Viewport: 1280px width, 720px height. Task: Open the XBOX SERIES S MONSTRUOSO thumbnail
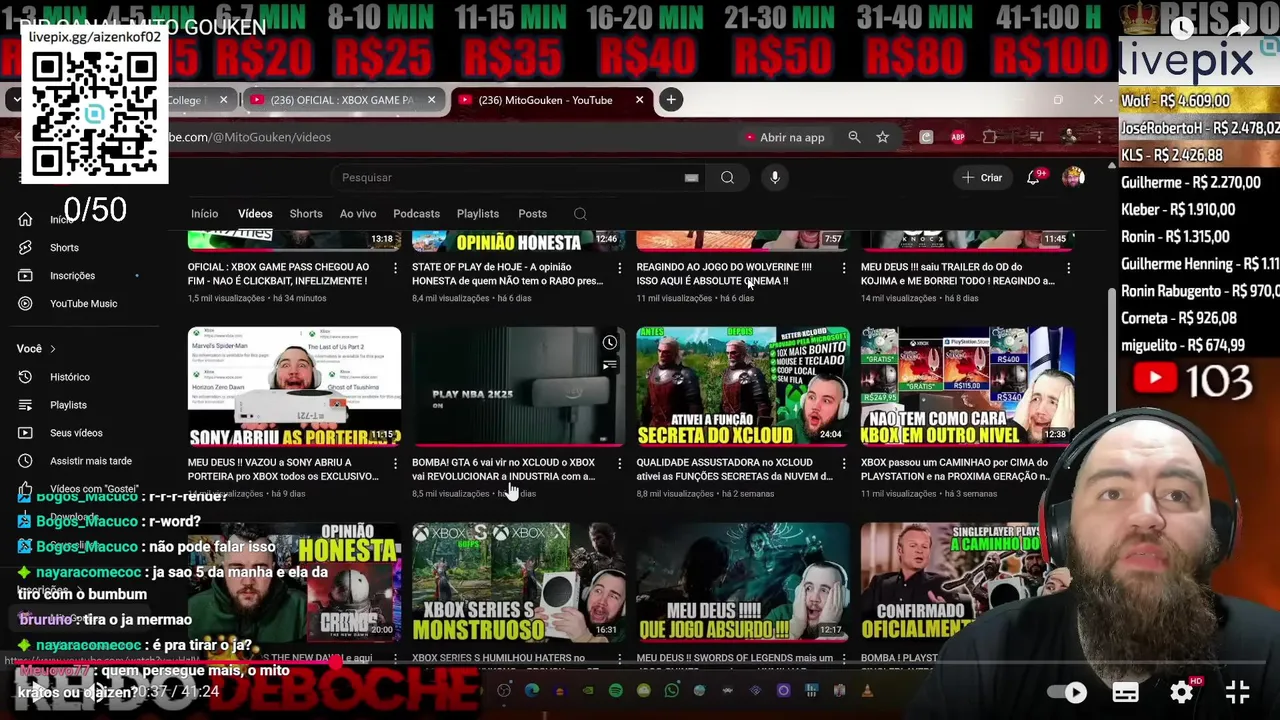pyautogui.click(x=518, y=582)
